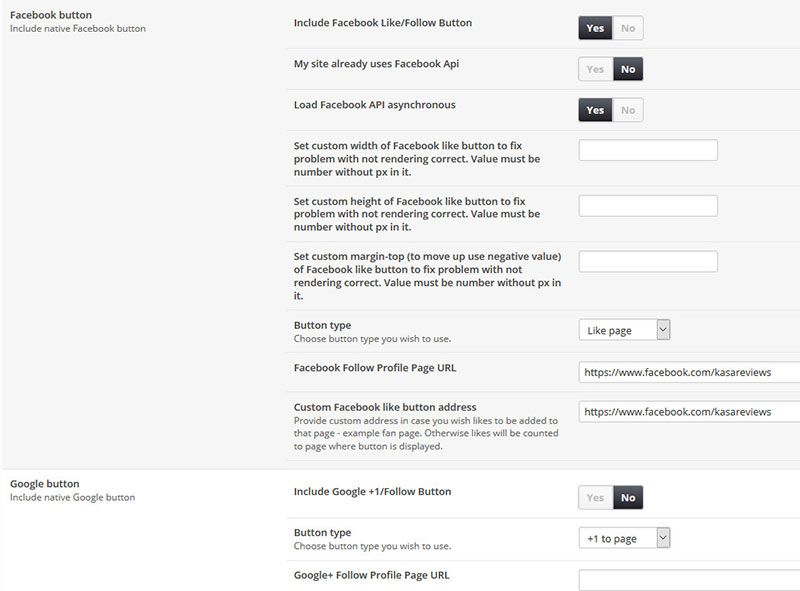Set Include Facebook Like/Follow Button to No
The image size is (800, 591).
pyautogui.click(x=628, y=28)
